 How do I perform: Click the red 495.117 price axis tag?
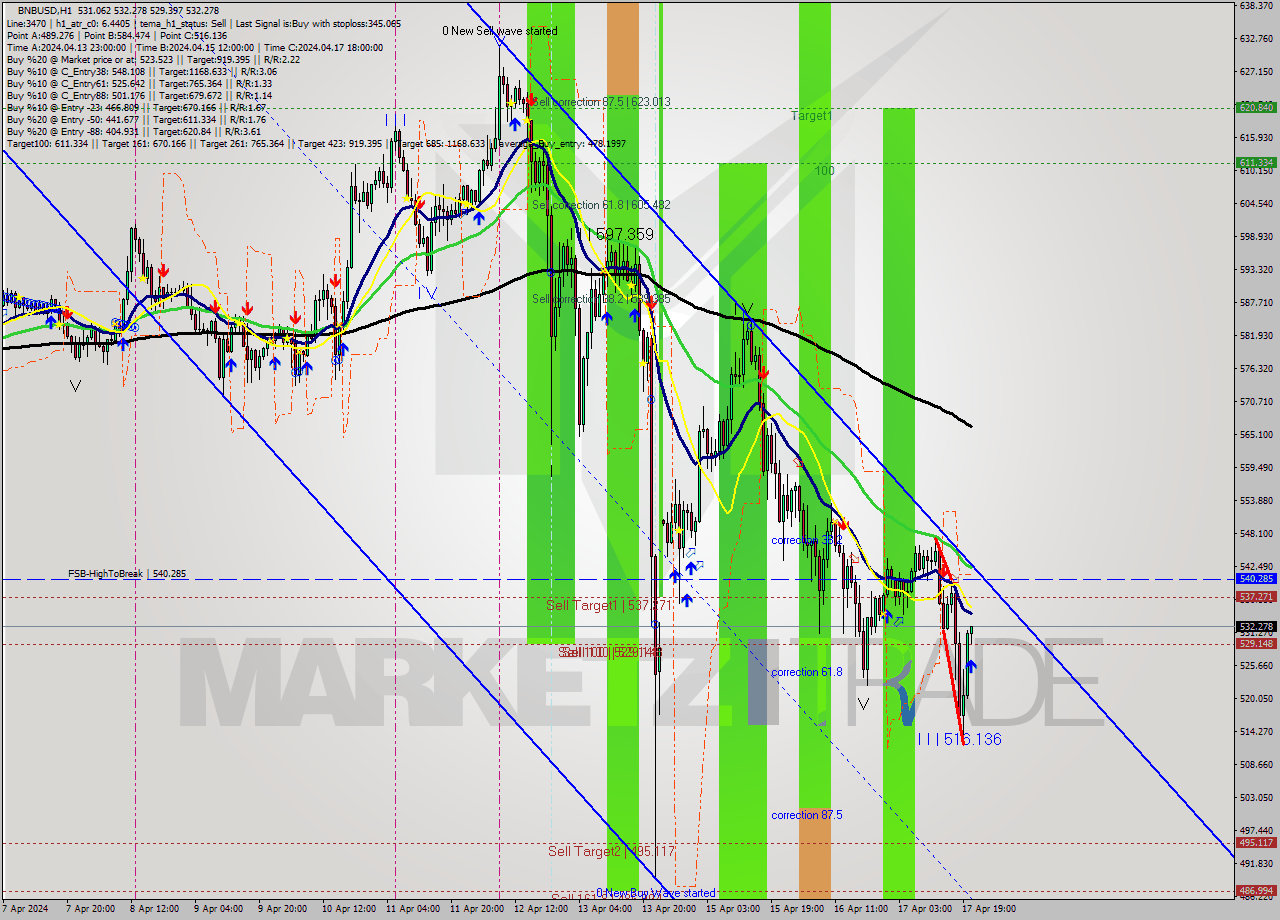[x=1256, y=843]
